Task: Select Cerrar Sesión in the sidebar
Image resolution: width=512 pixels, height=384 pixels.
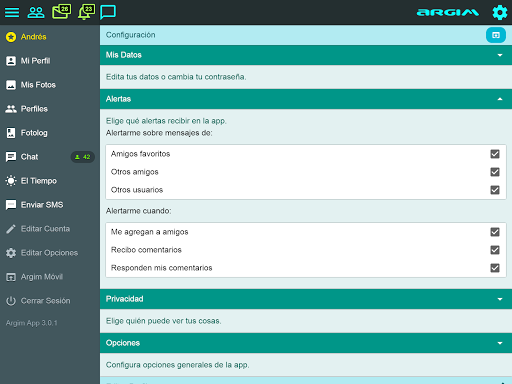Action: [50, 301]
